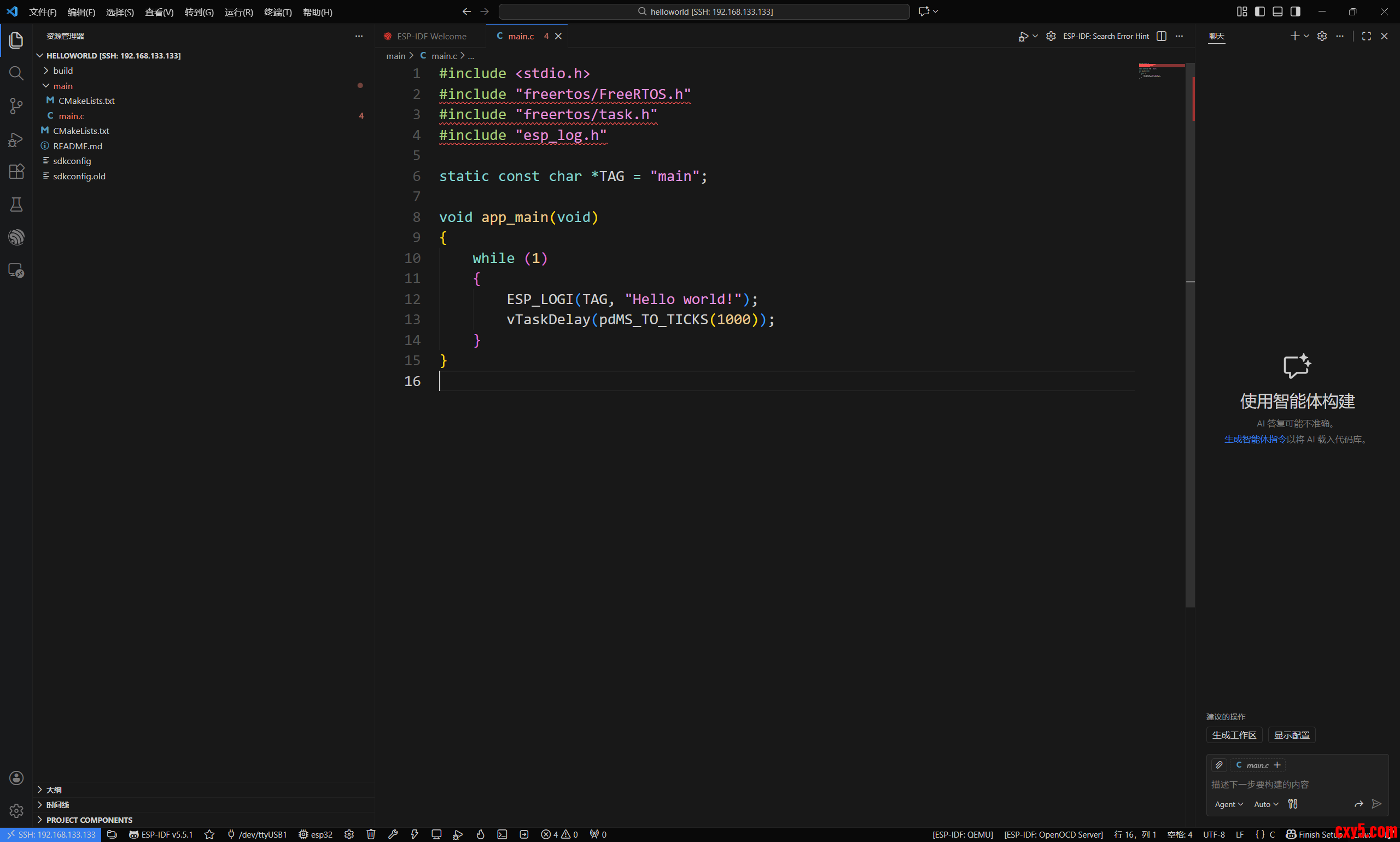Toggle the primary sidebar layout button

(x=1260, y=11)
